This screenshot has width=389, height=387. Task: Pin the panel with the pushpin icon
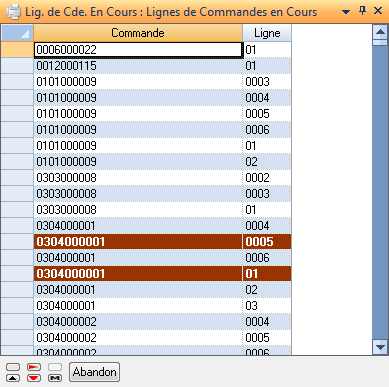tap(362, 11)
